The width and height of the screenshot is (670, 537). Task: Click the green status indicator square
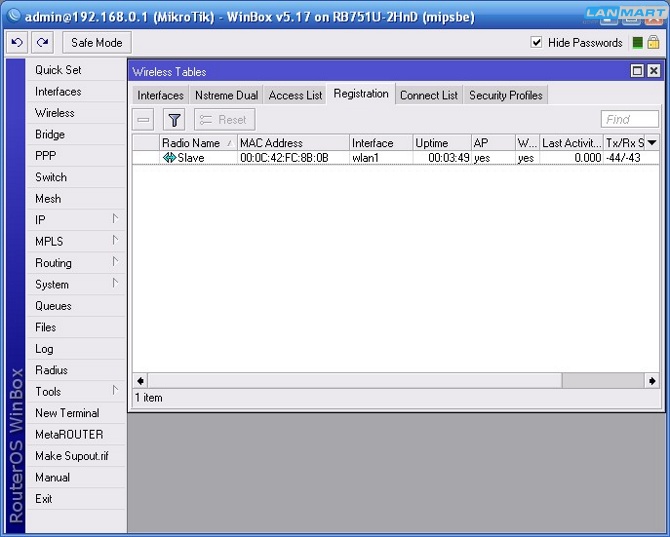(637, 43)
